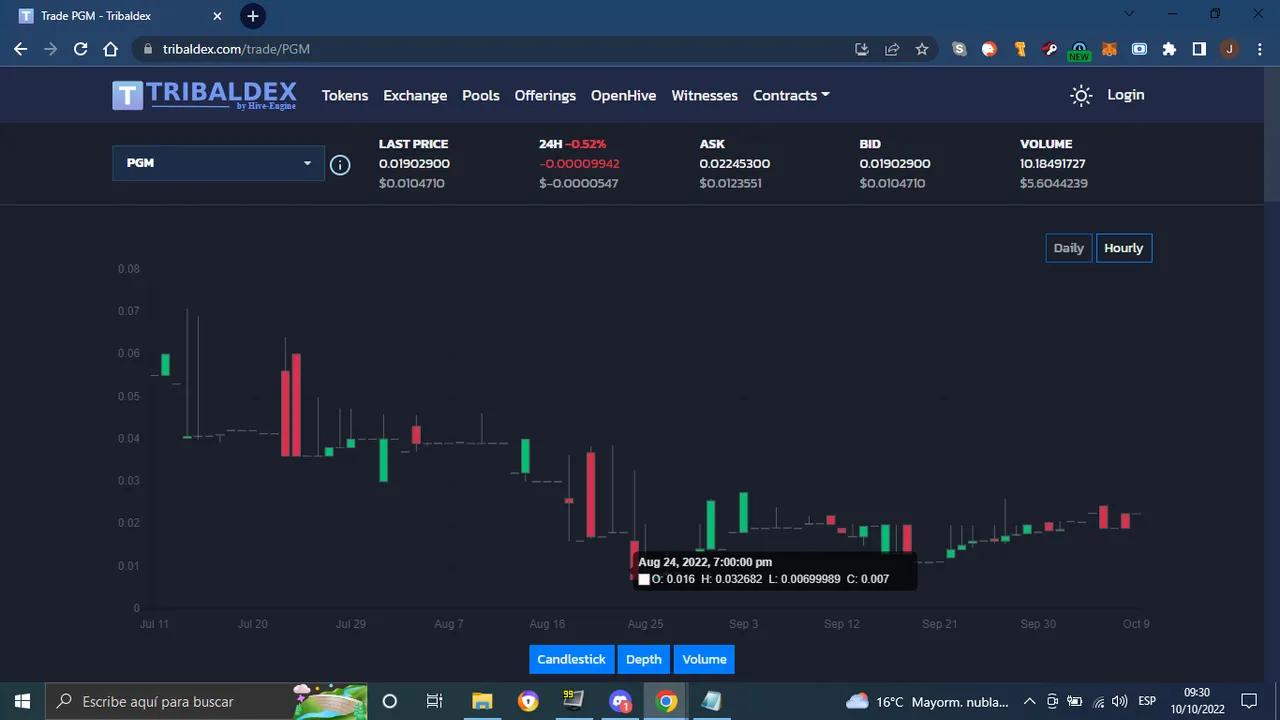Click install/download page icon in address bar
This screenshot has height=720, width=1280.
(x=862, y=49)
